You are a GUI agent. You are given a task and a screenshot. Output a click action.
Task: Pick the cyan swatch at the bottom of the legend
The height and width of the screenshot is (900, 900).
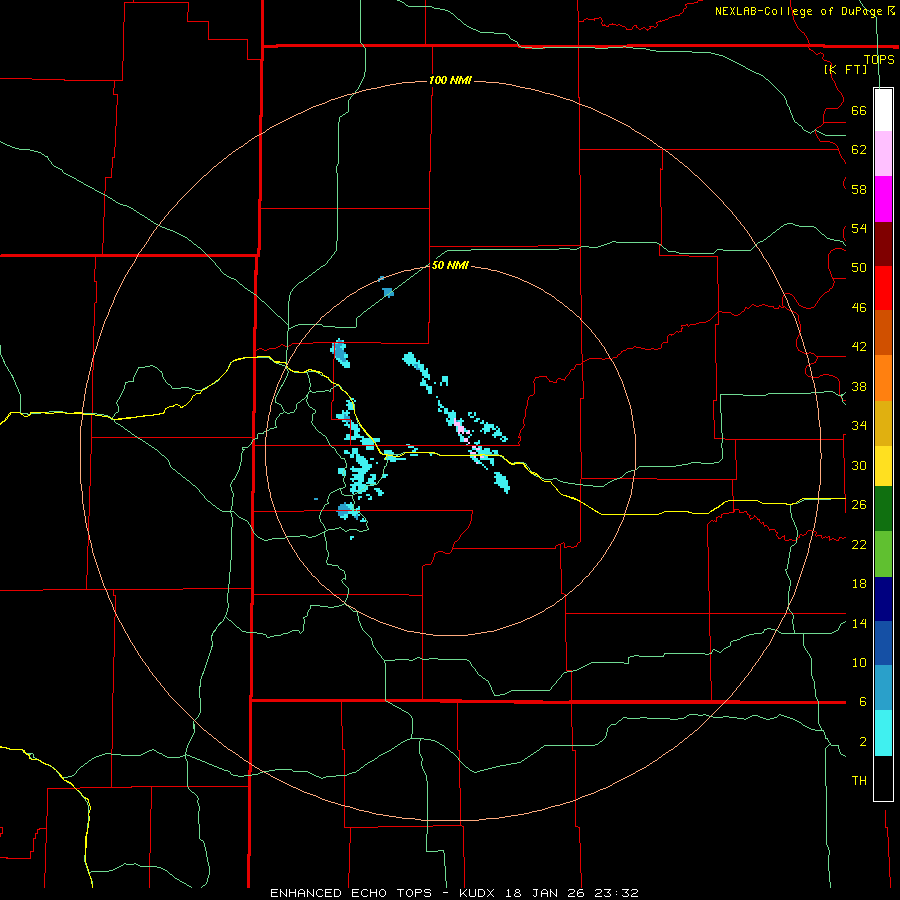click(x=883, y=733)
